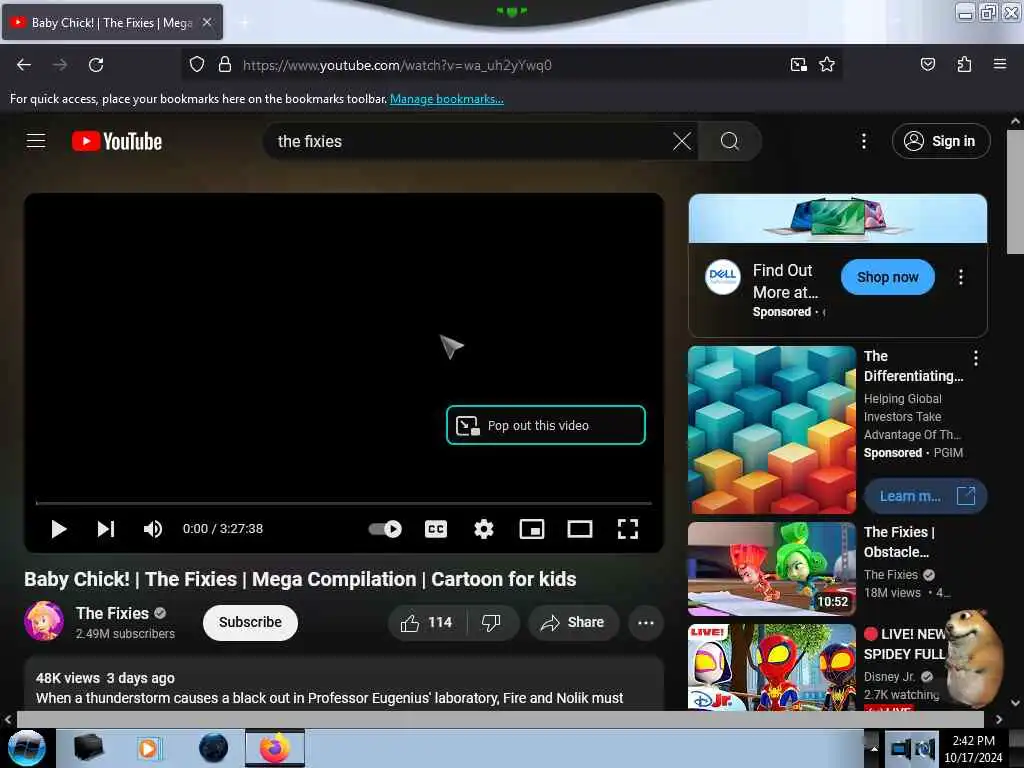Screen dimensions: 1024x768
Task: Mute the video volume
Action: point(153,529)
